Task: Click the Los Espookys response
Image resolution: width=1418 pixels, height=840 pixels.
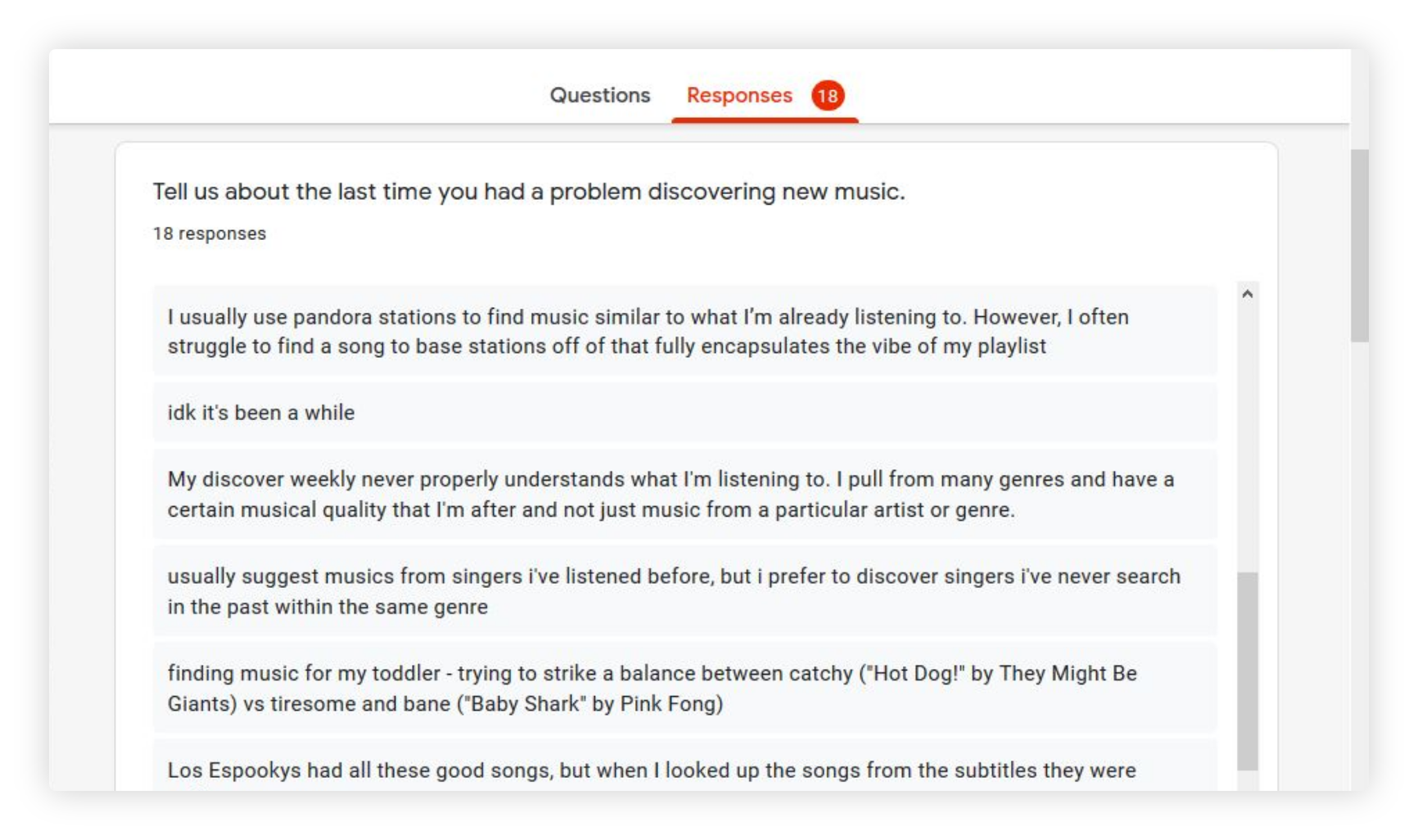Action: coord(684,766)
